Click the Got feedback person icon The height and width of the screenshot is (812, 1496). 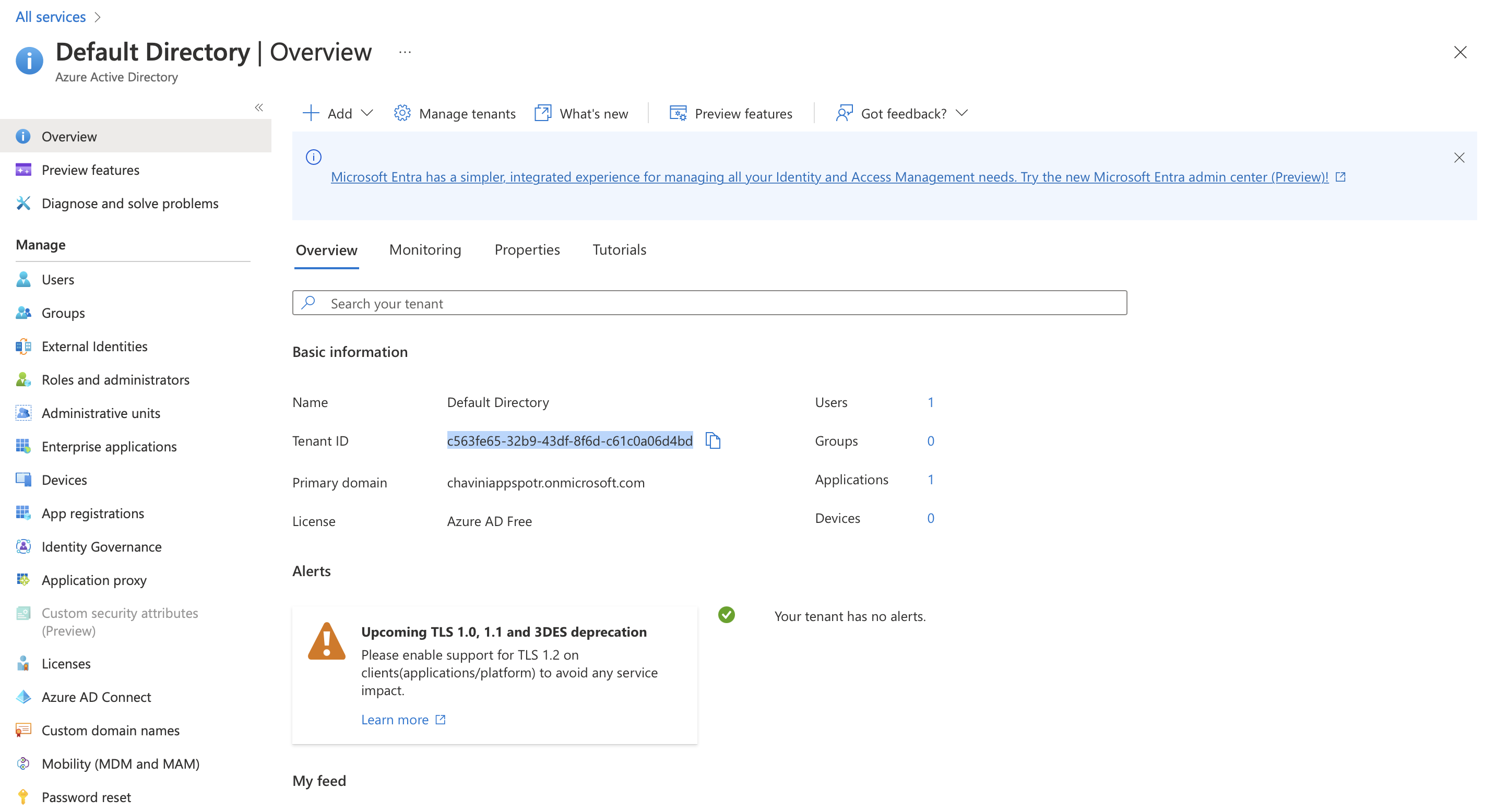pos(844,113)
